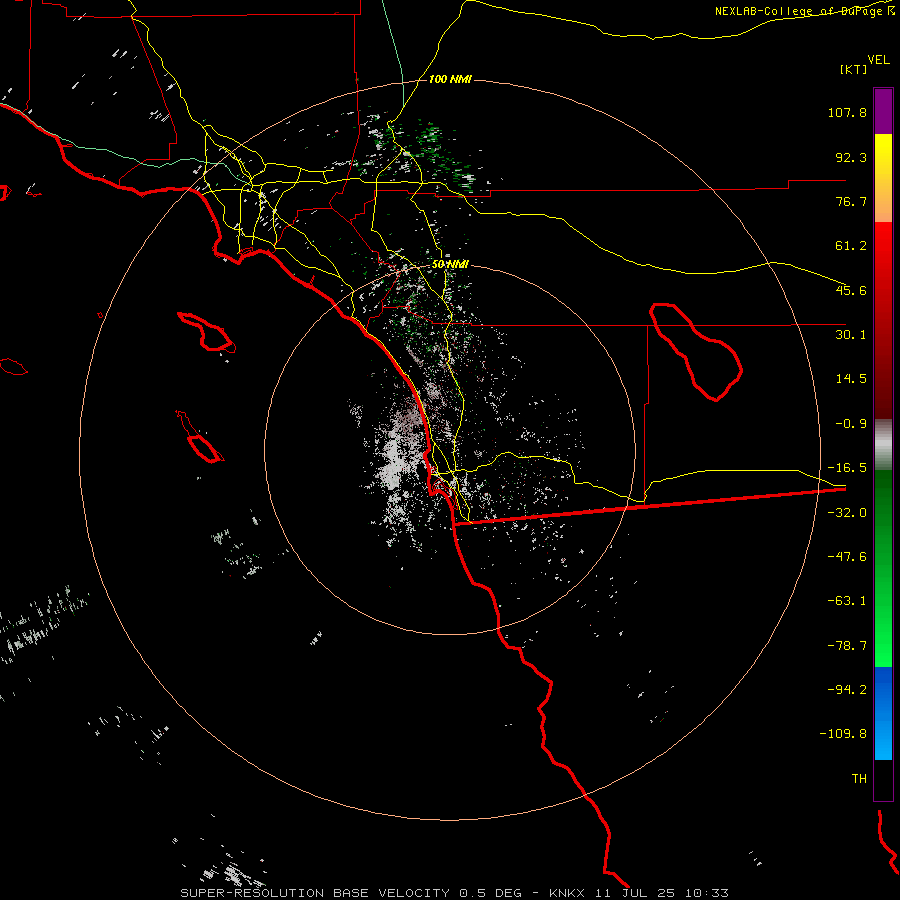This screenshot has width=900, height=900.
Task: Click the -94.2 velocity scale value
Action: click(847, 690)
